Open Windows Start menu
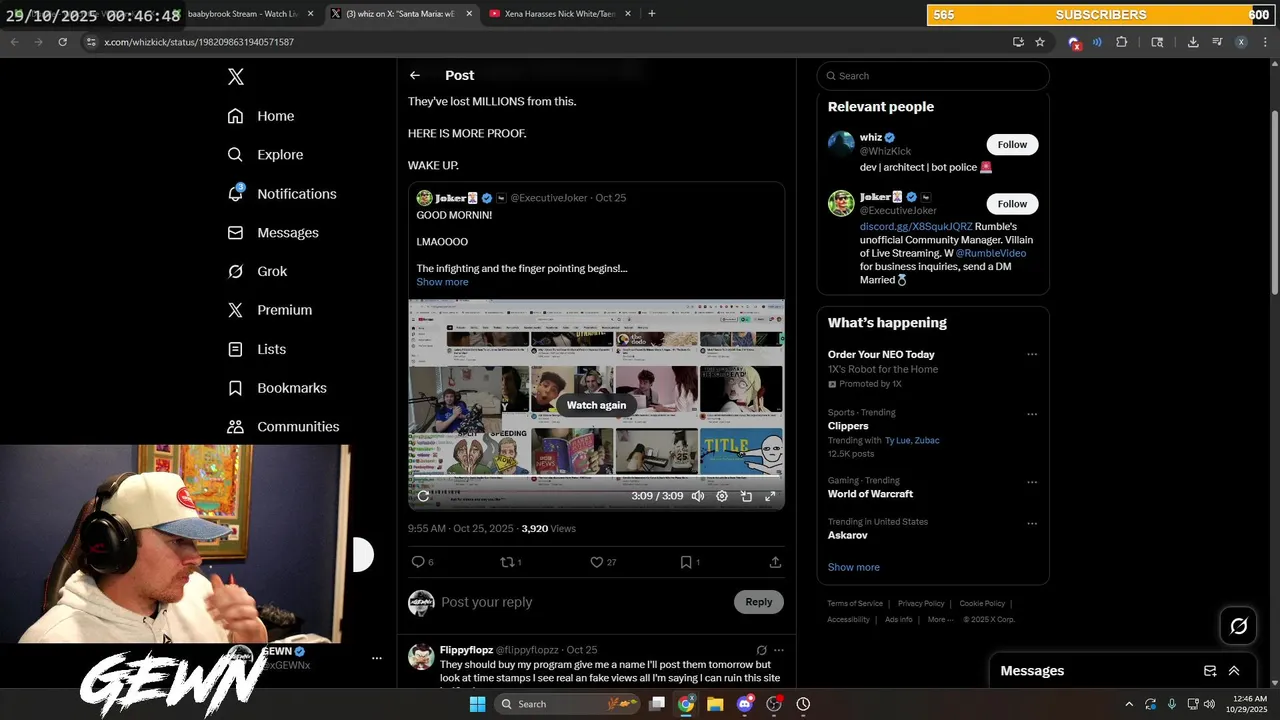Image resolution: width=1280 pixels, height=720 pixels. click(x=478, y=704)
